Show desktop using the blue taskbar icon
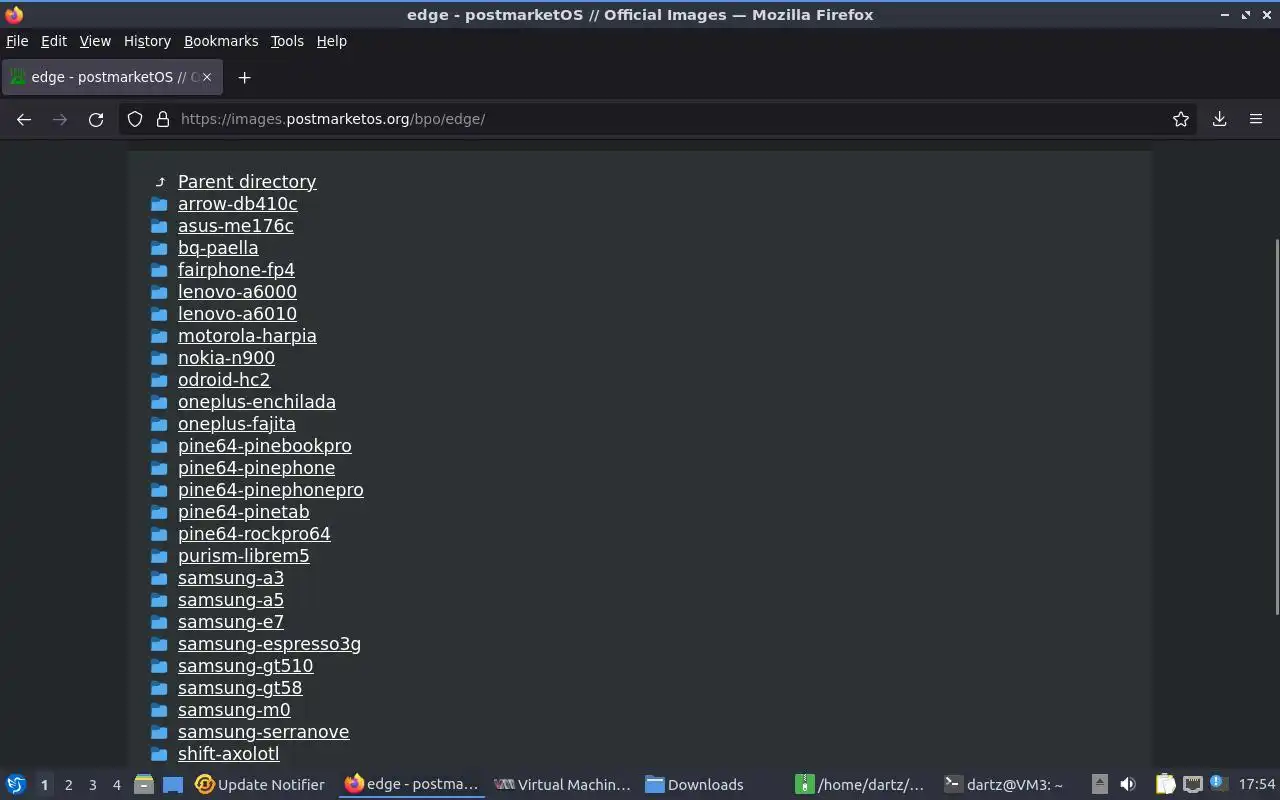 pos(172,784)
